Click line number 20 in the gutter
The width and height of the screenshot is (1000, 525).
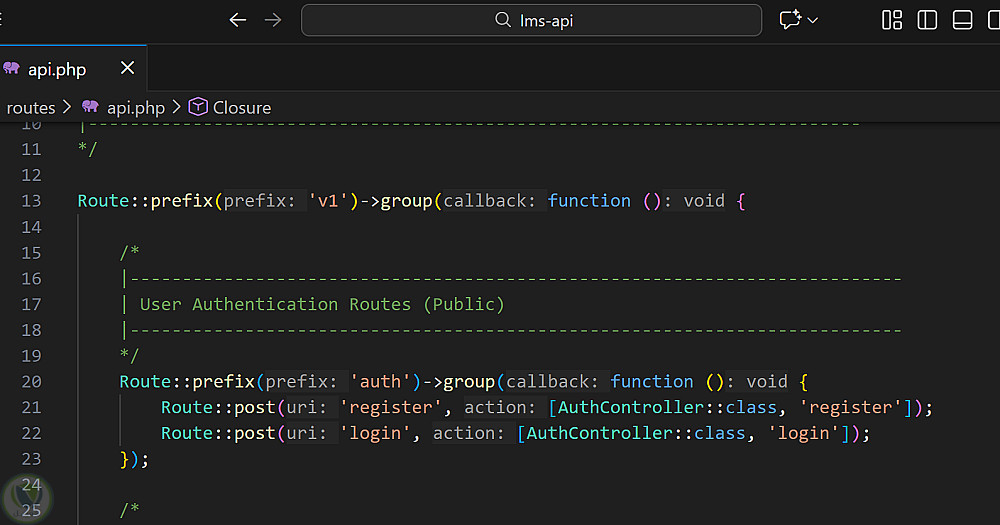pyautogui.click(x=31, y=381)
